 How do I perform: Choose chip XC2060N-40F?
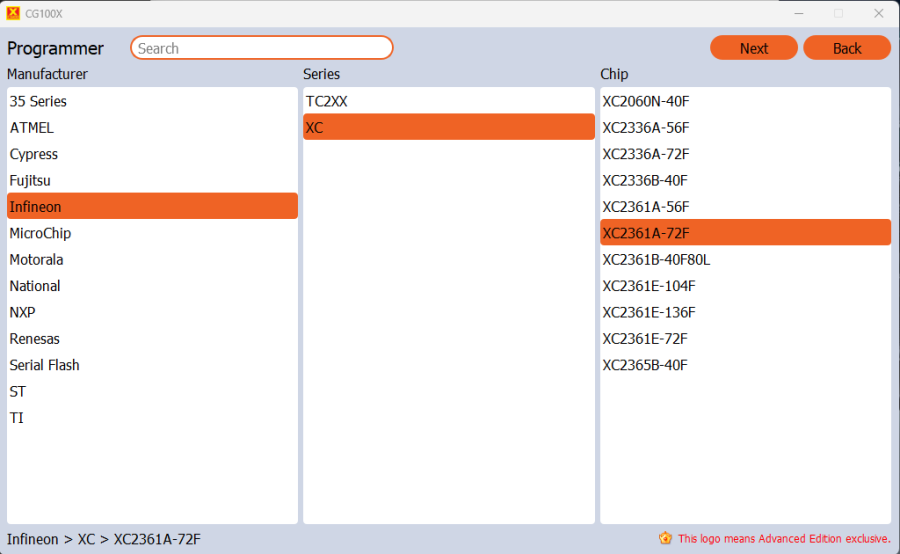point(646,101)
